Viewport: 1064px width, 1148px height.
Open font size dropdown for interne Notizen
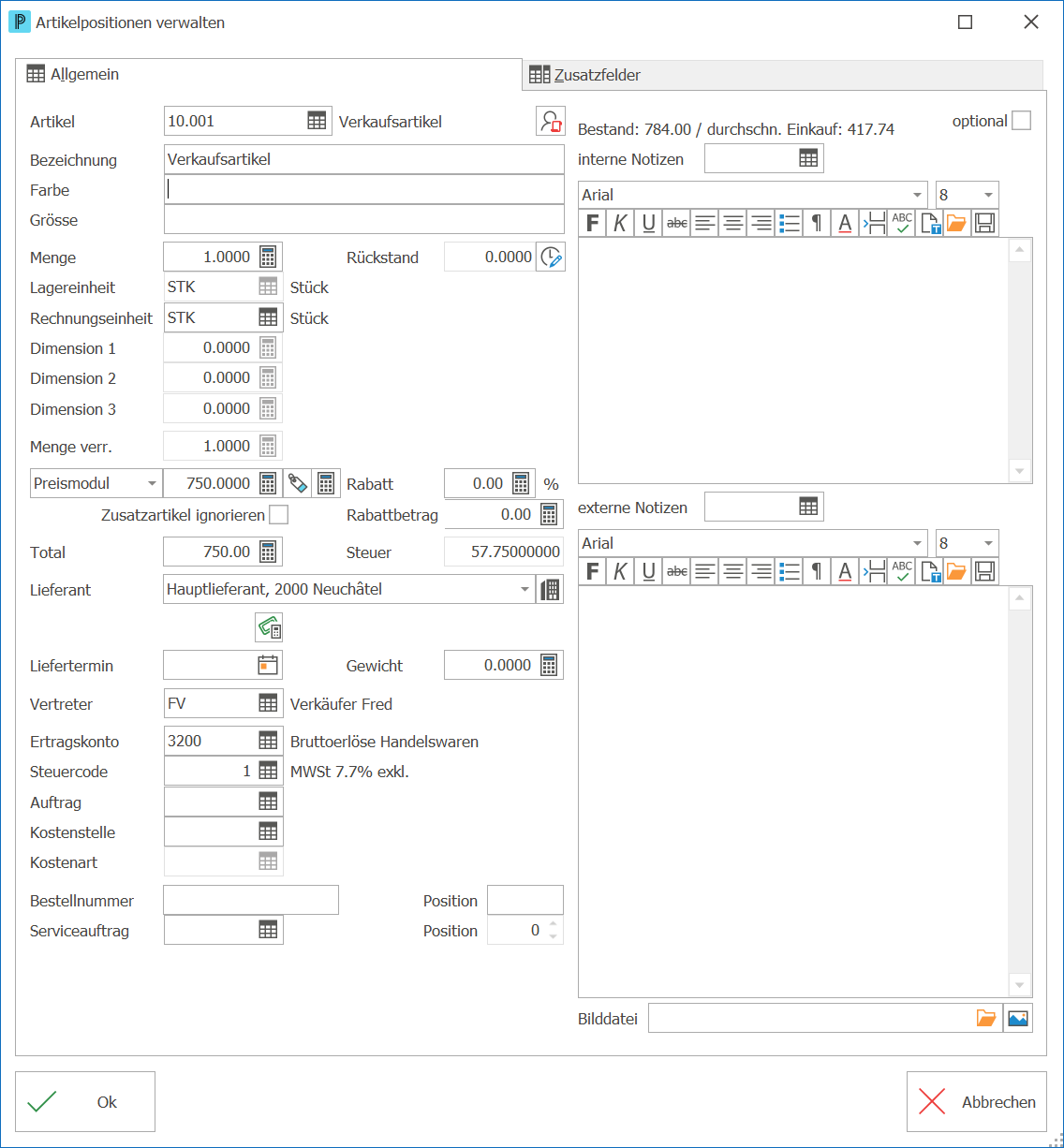[988, 195]
